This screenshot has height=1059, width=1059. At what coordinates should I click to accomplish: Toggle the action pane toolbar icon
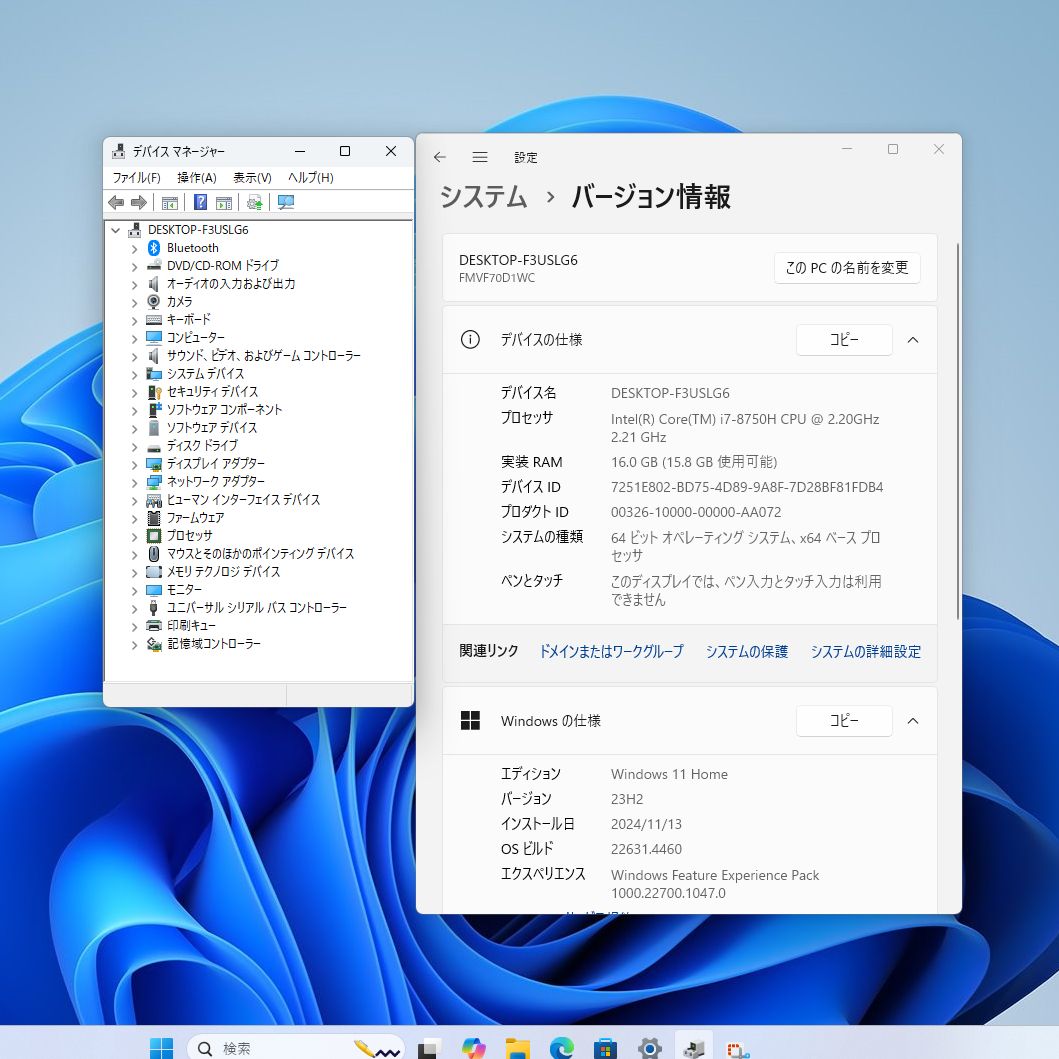pyautogui.click(x=224, y=202)
